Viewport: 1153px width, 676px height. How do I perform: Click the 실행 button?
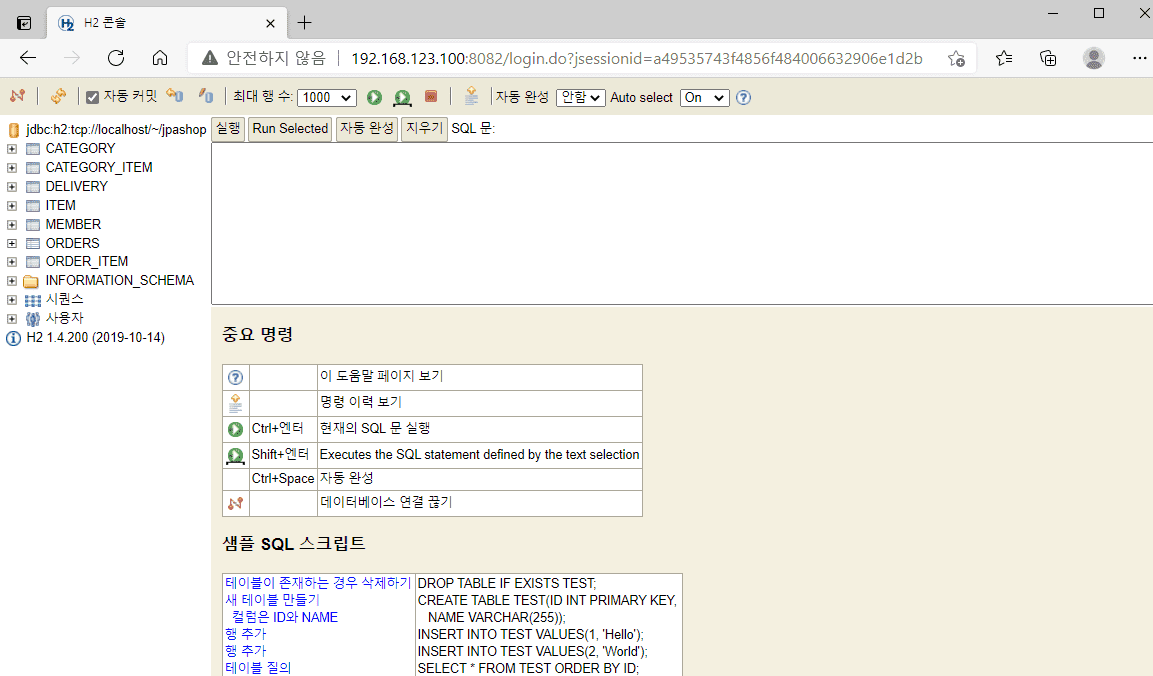(x=228, y=129)
